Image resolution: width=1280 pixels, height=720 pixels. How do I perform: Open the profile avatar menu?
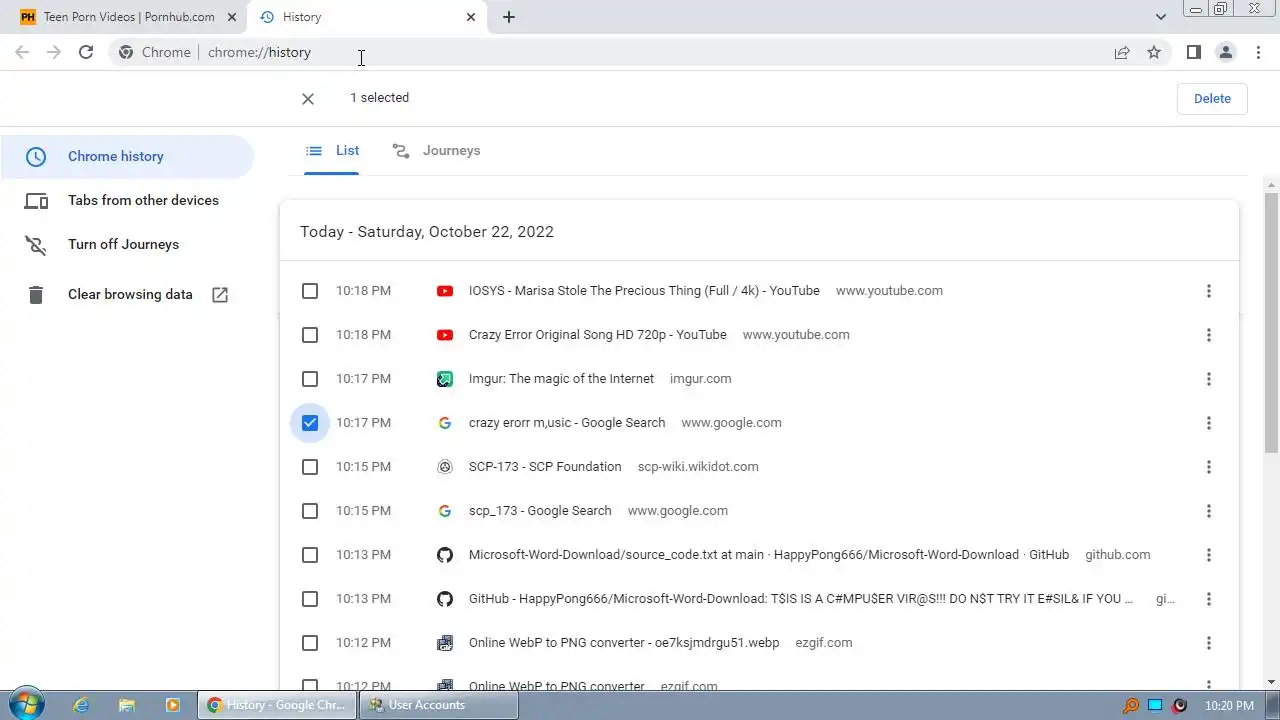[1225, 52]
